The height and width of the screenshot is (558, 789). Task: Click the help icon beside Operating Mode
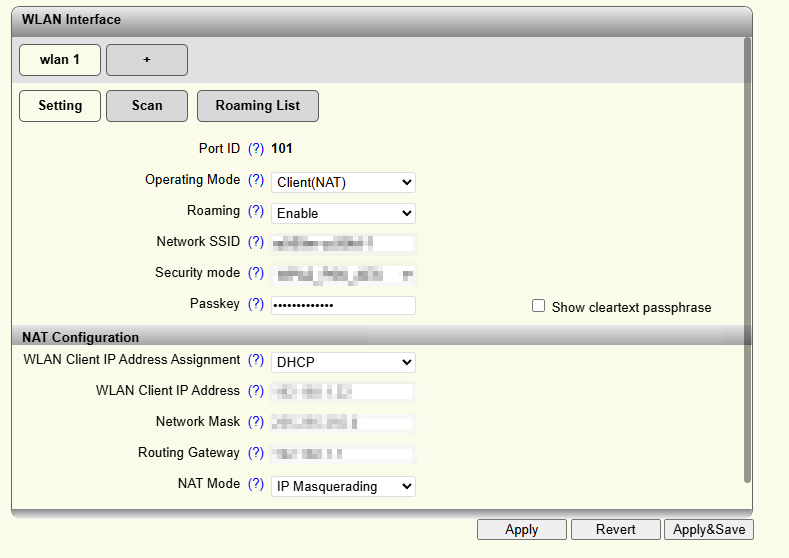256,181
